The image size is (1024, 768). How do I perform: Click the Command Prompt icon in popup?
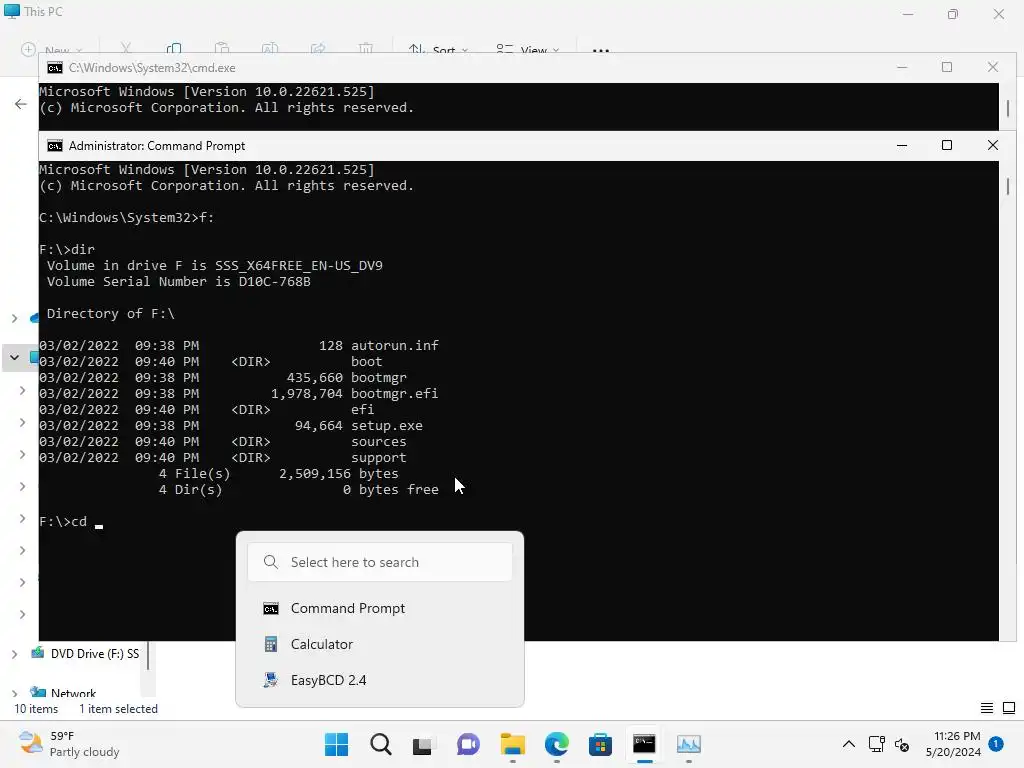click(x=270, y=609)
